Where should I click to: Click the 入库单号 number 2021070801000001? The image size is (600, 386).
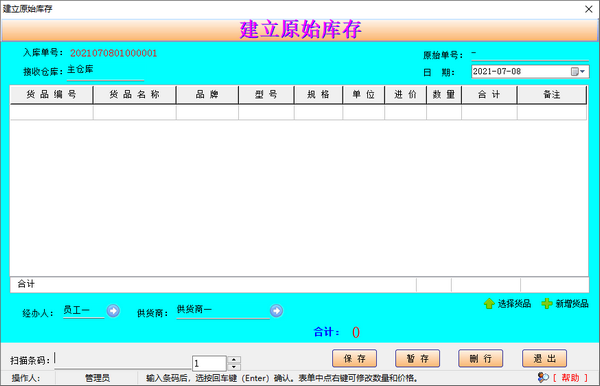click(x=114, y=53)
